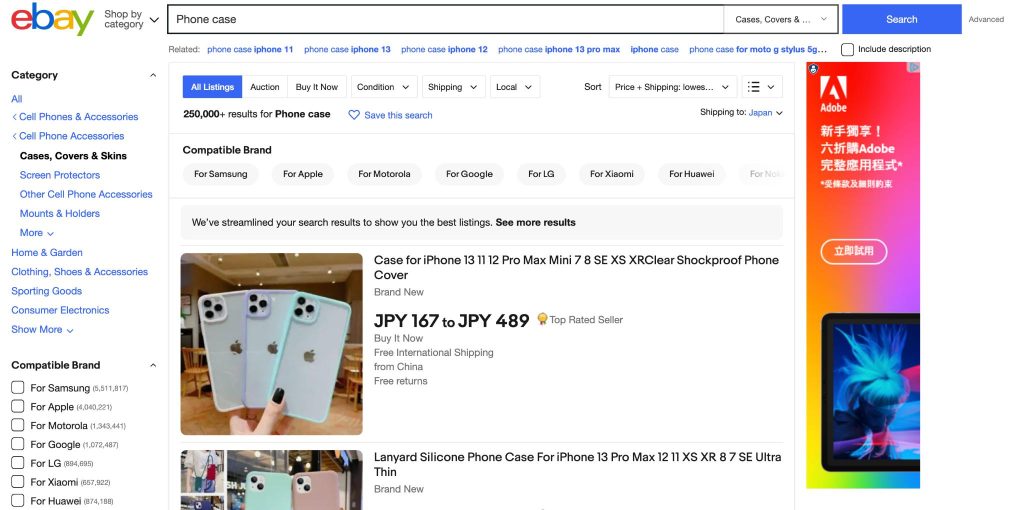
Task: Open the Shipping filter dropdown
Action: point(453,87)
